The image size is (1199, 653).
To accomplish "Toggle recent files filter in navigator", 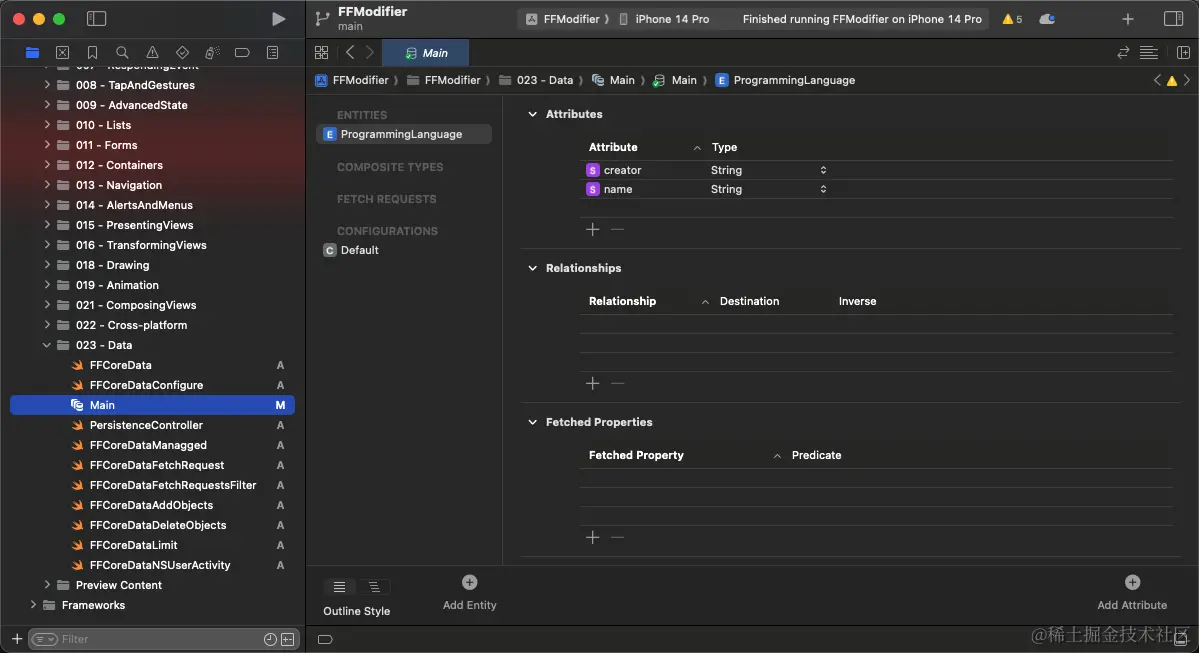I will pyautogui.click(x=270, y=639).
